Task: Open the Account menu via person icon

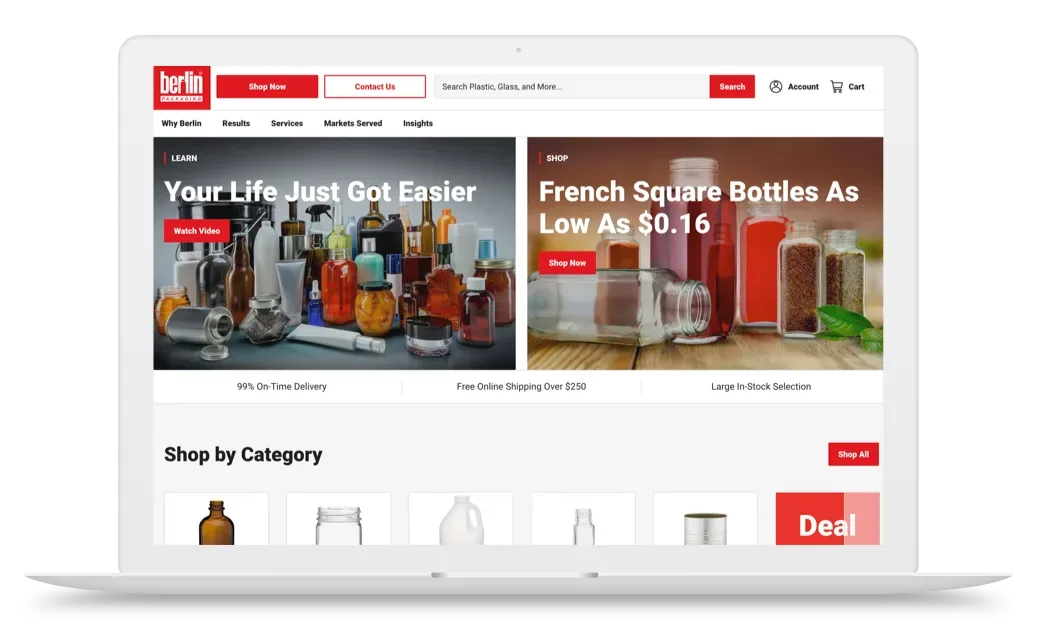Action: [x=777, y=86]
